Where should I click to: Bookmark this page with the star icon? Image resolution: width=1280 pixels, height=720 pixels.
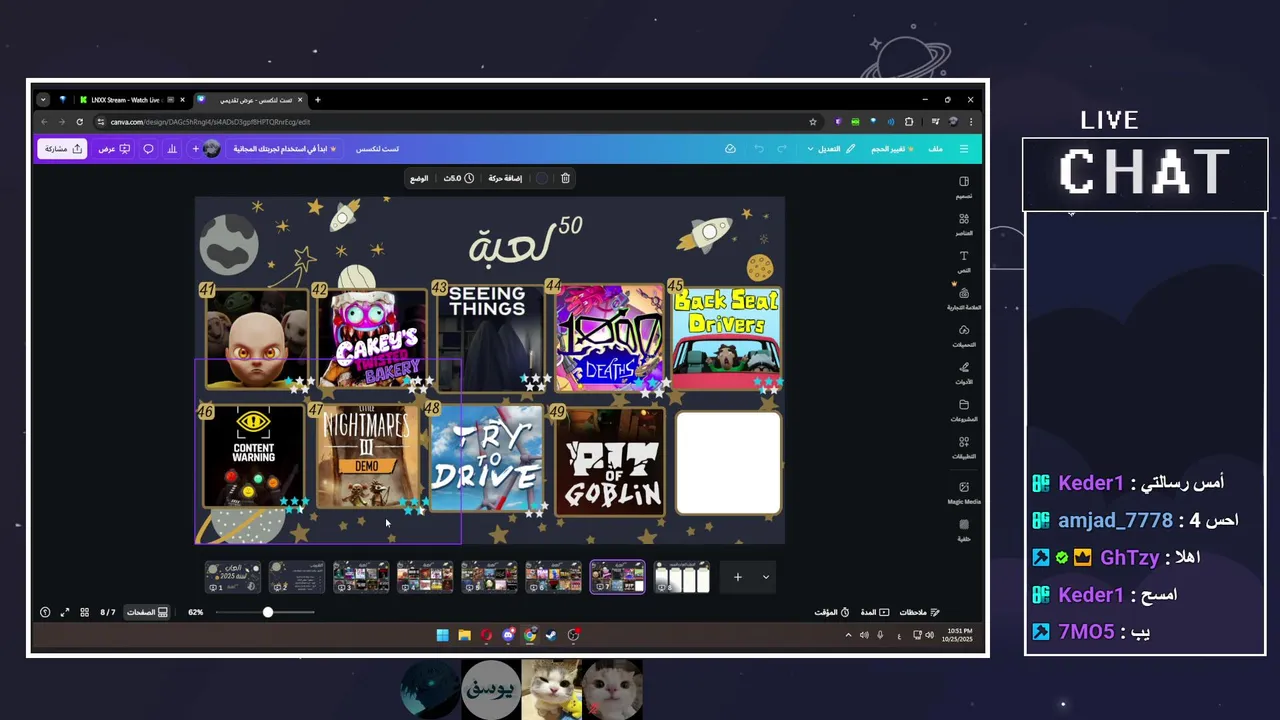(x=813, y=122)
